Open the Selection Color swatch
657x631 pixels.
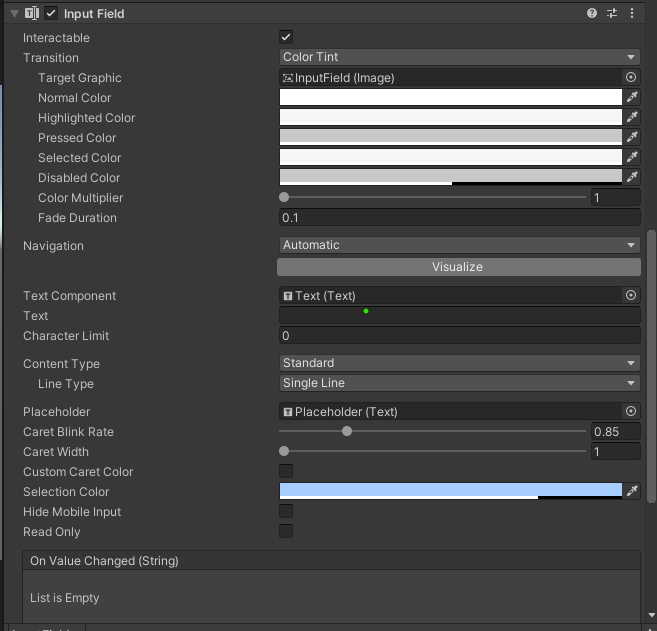pyautogui.click(x=451, y=491)
